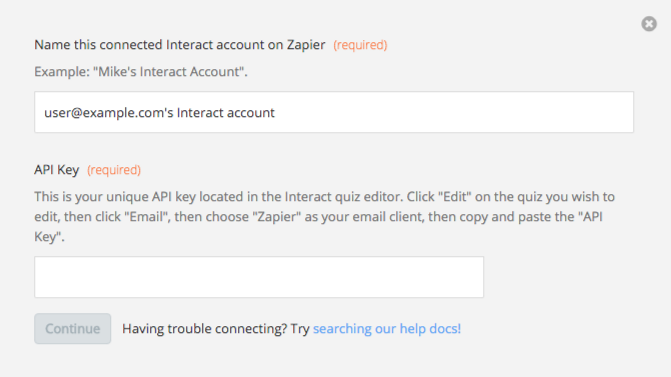671x377 pixels.
Task: Click the Interact quiz editor phrase
Action: (x=344, y=197)
